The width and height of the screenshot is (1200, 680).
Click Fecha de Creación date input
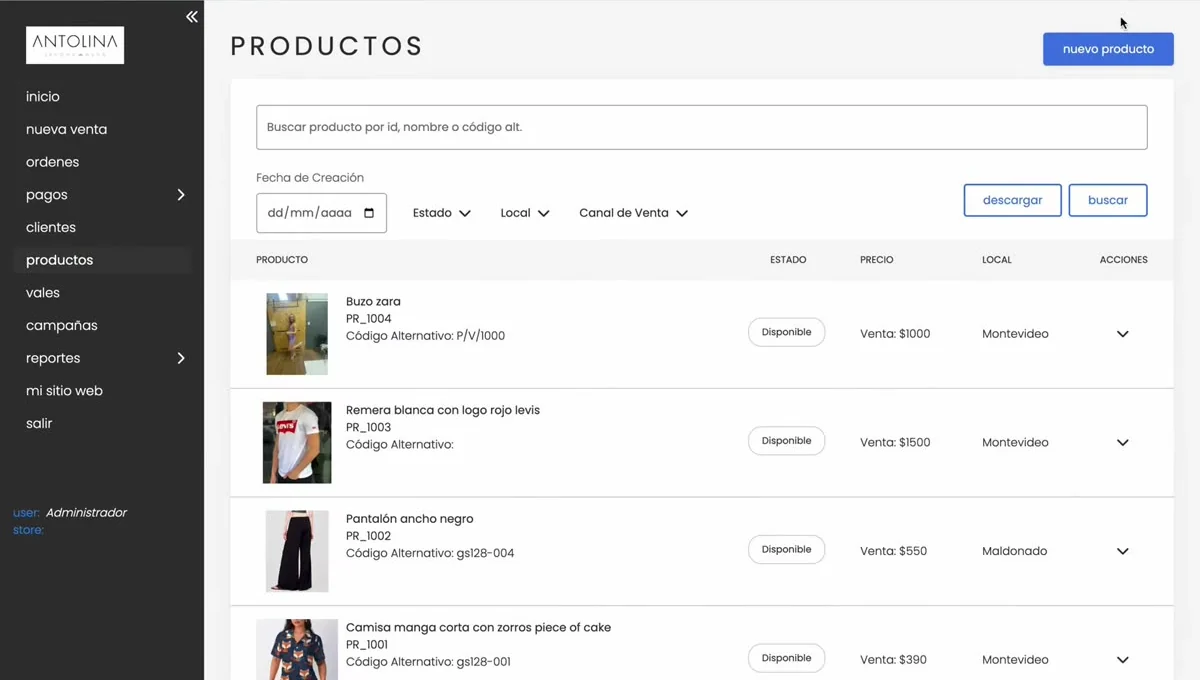(x=321, y=213)
